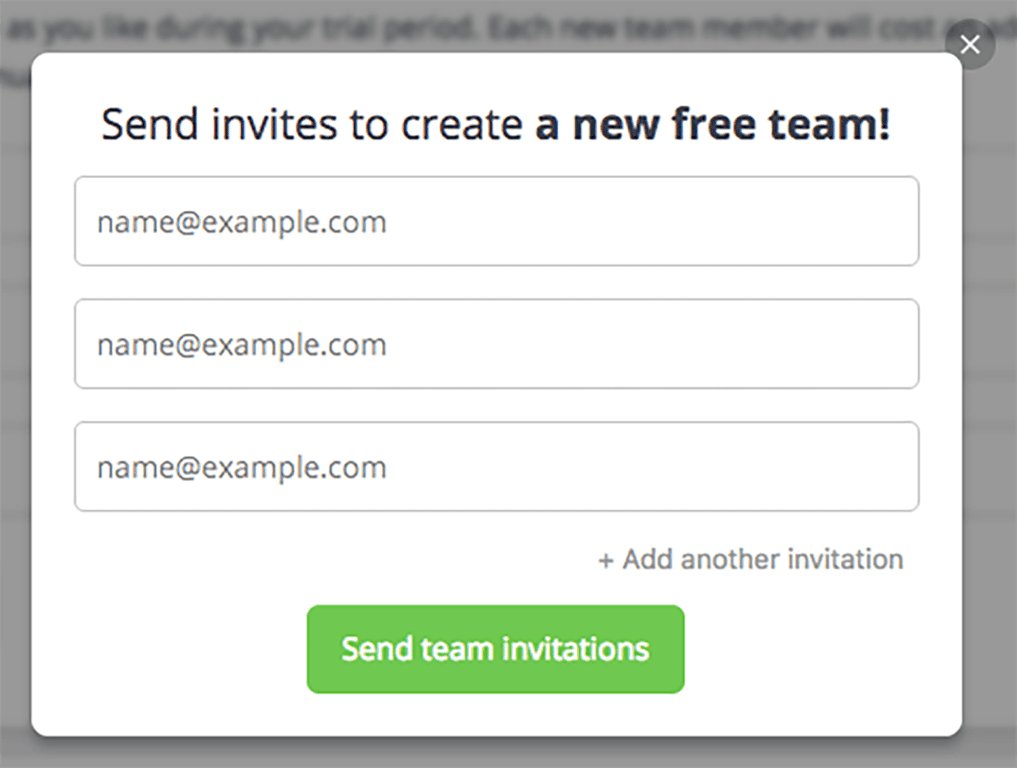Click the dimmed overlay left of the dialog
This screenshot has height=768, width=1017.
pos(15,400)
